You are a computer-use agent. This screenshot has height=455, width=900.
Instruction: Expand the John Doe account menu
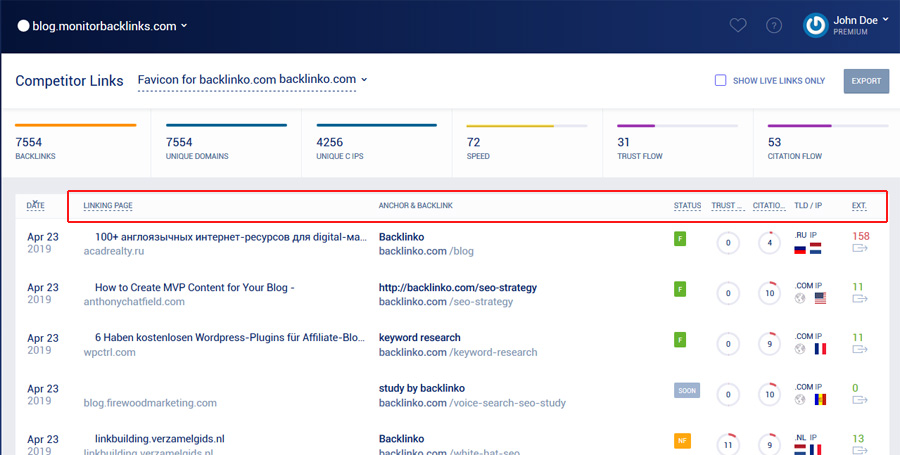click(x=861, y=25)
